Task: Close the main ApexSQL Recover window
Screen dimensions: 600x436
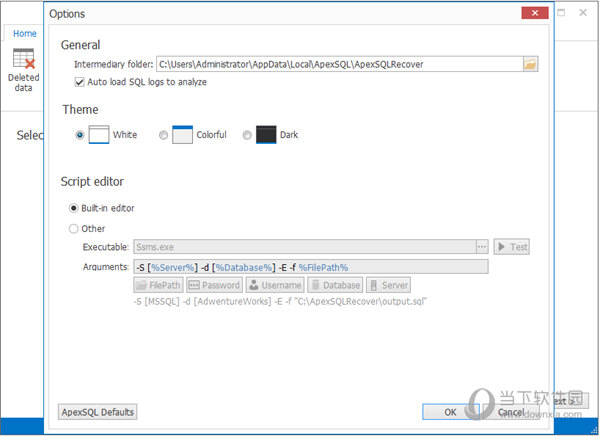Action: click(x=583, y=13)
